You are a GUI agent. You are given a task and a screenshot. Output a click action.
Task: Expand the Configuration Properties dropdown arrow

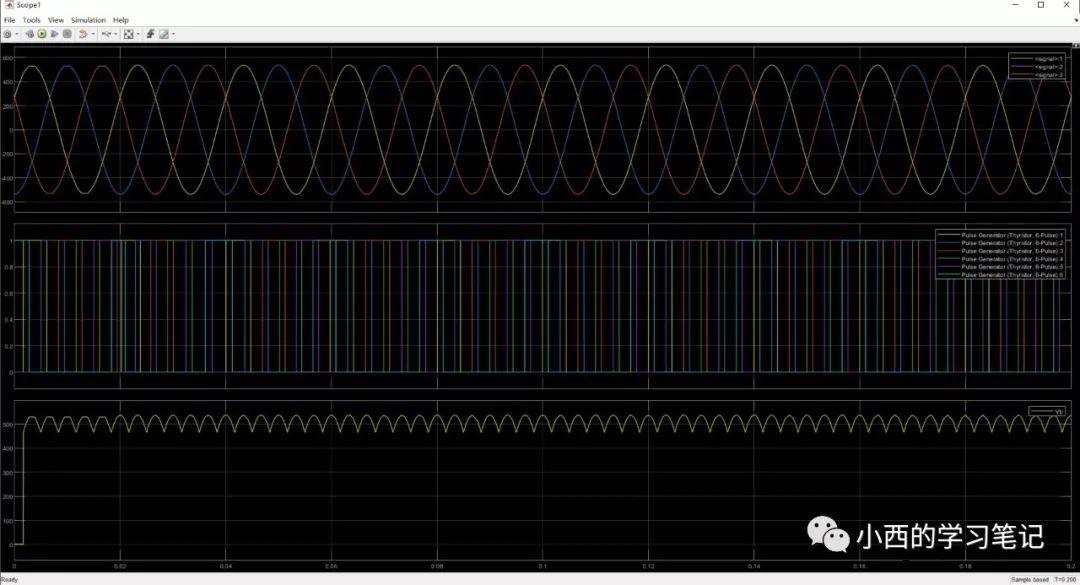click(16, 34)
